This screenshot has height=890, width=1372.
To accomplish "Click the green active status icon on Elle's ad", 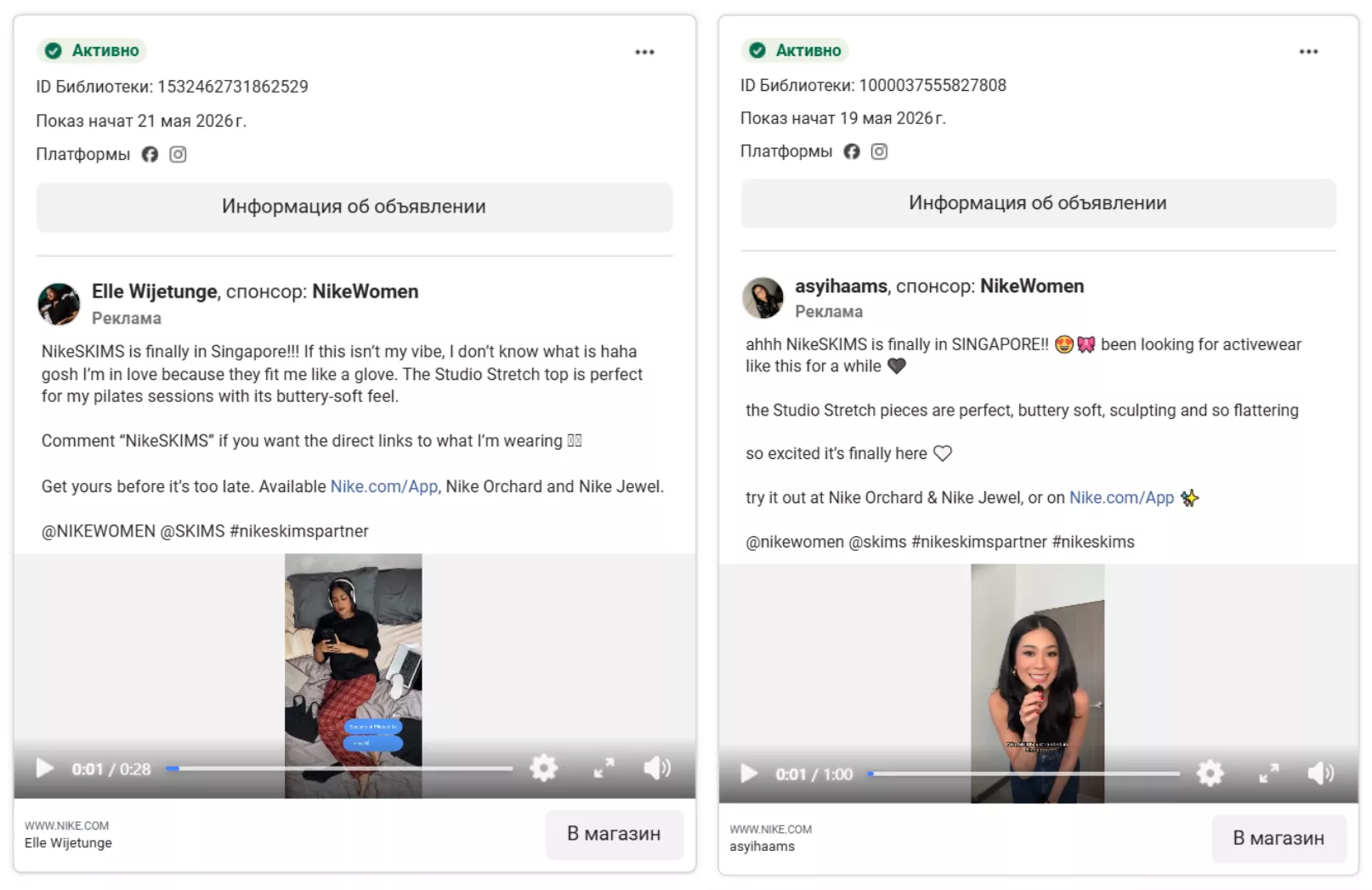I will point(54,51).
